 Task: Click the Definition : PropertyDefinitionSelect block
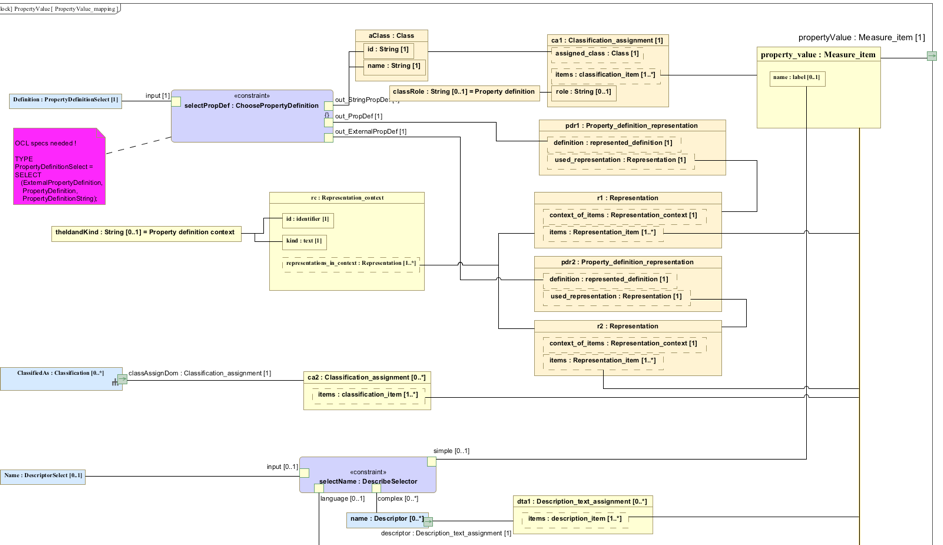(66, 100)
